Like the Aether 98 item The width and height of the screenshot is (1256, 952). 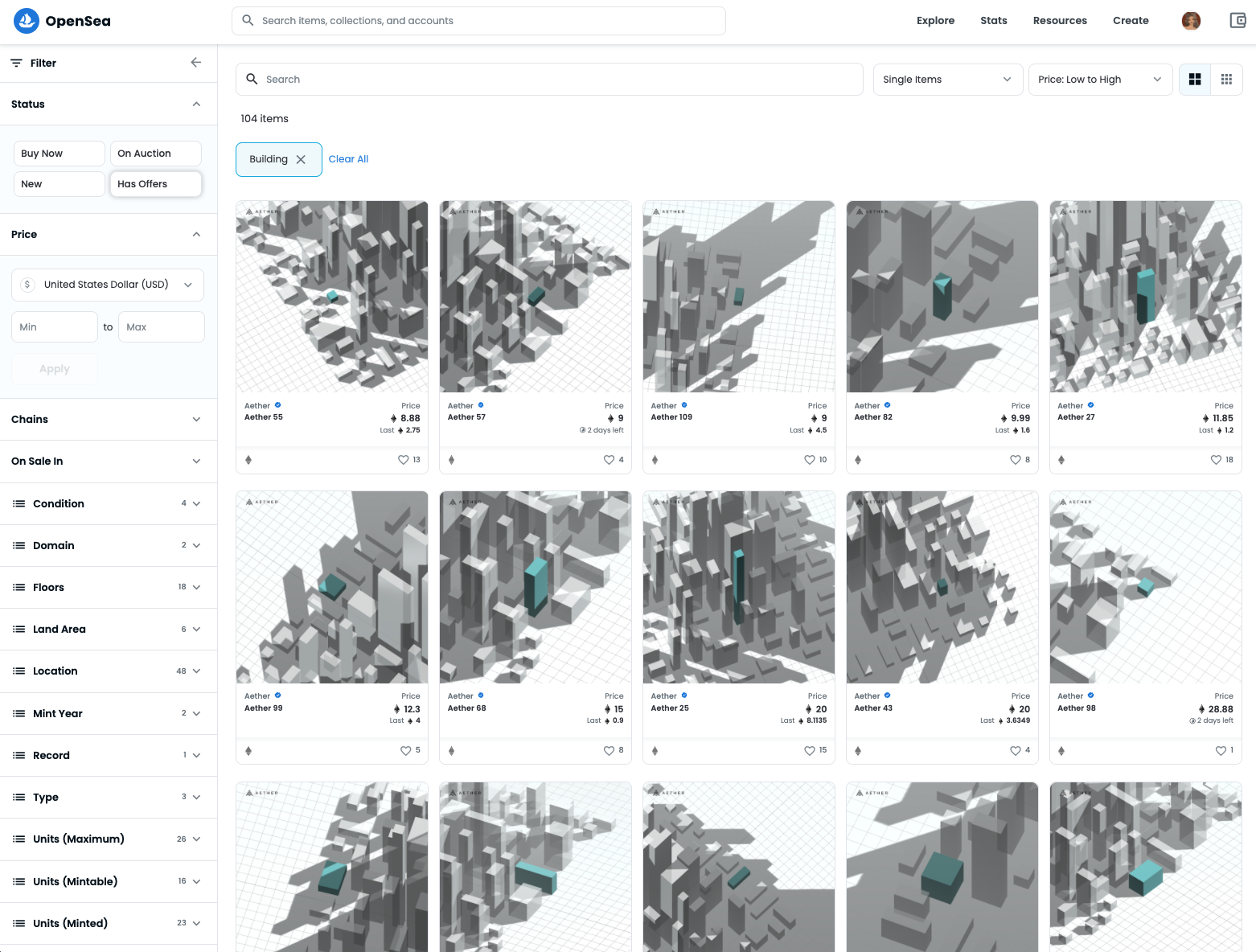[x=1221, y=751]
